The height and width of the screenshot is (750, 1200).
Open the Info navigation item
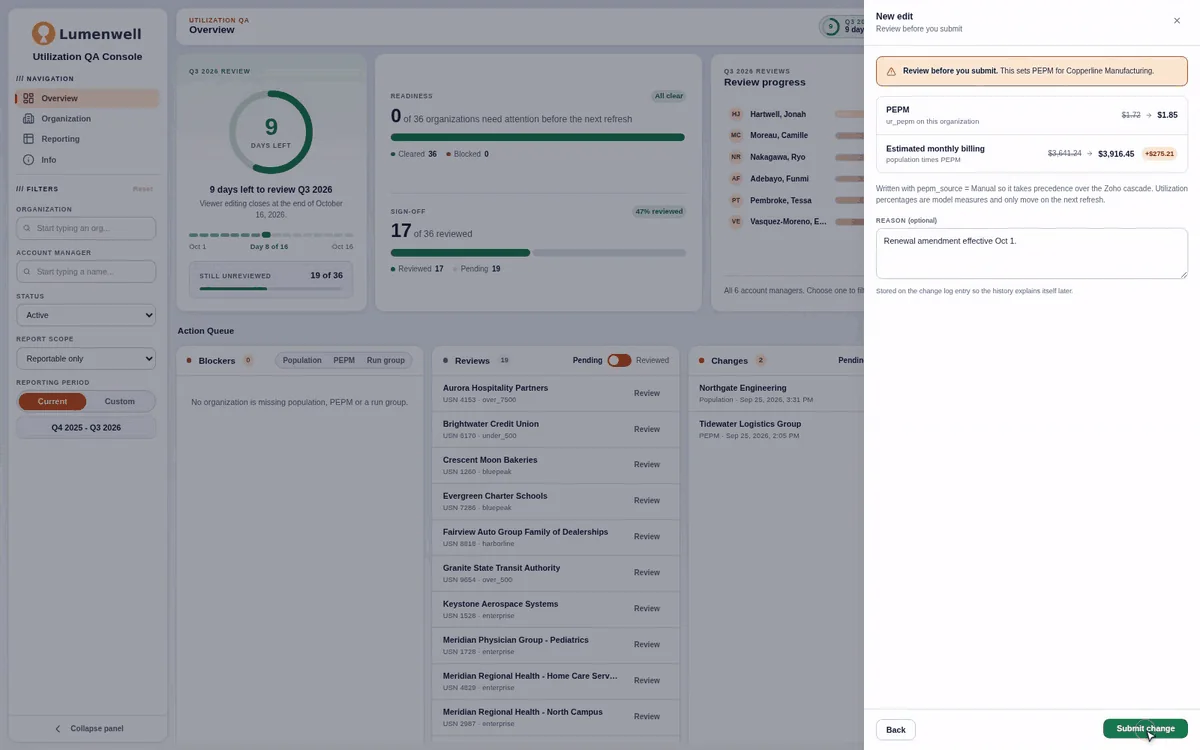87,160
